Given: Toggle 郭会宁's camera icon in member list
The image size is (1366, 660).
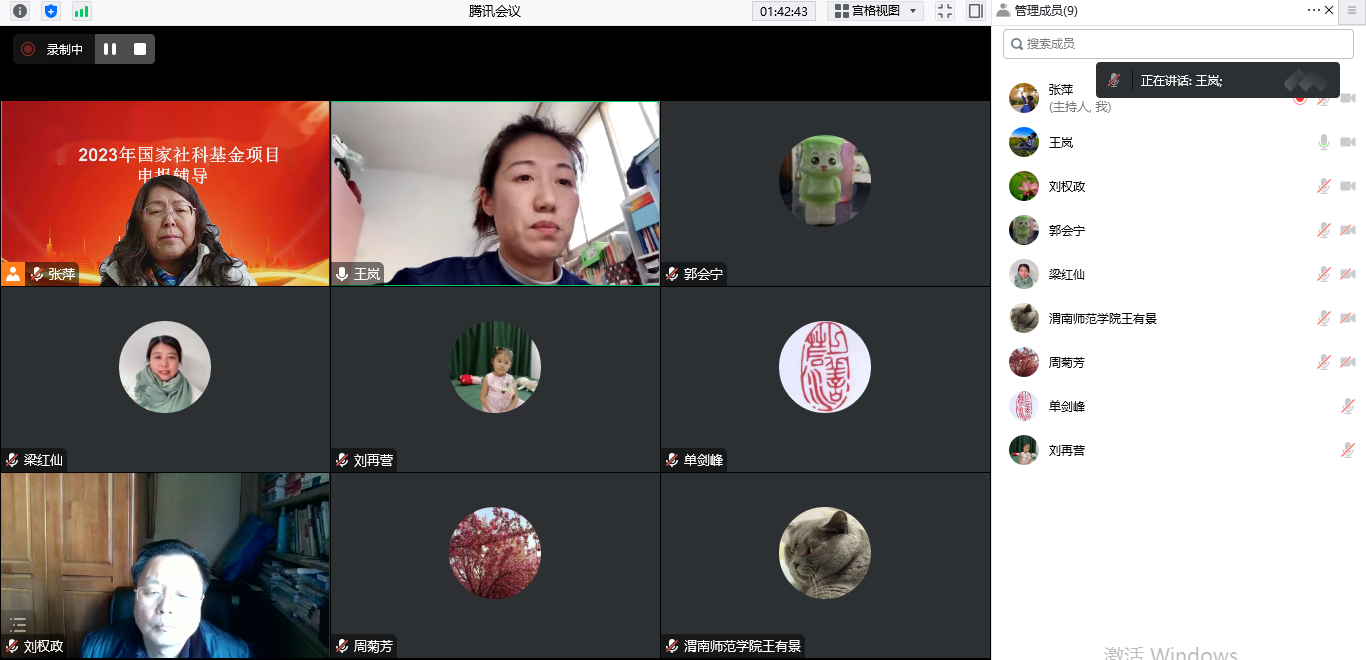Looking at the screenshot, I should (1347, 231).
